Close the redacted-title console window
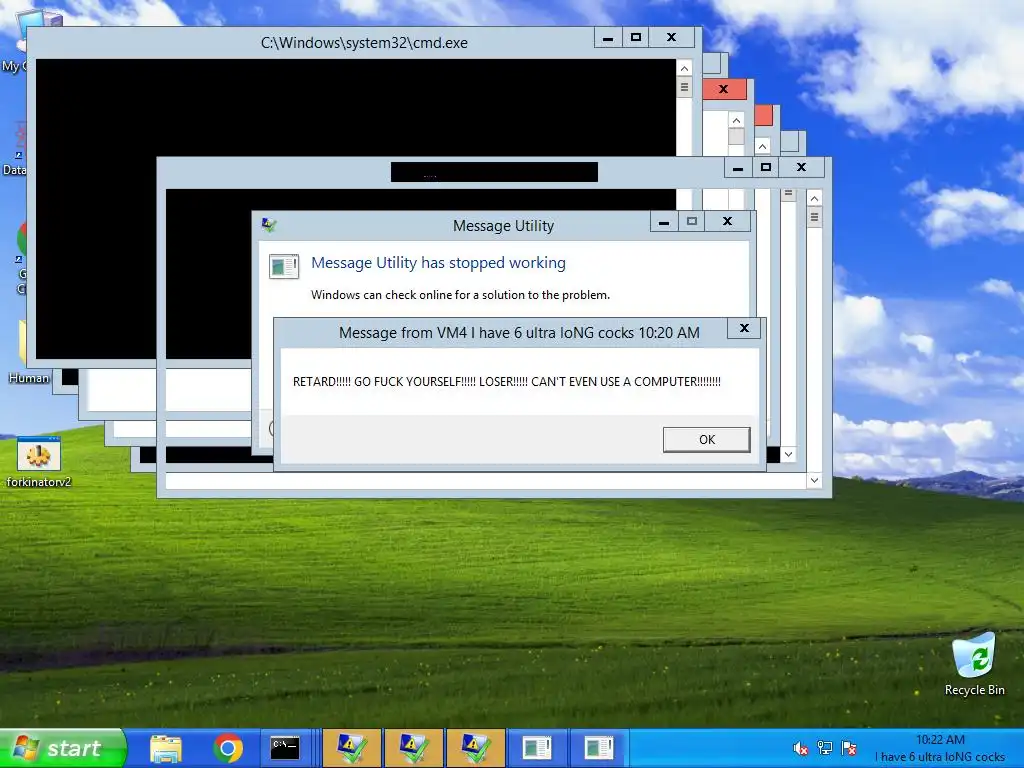 801,167
